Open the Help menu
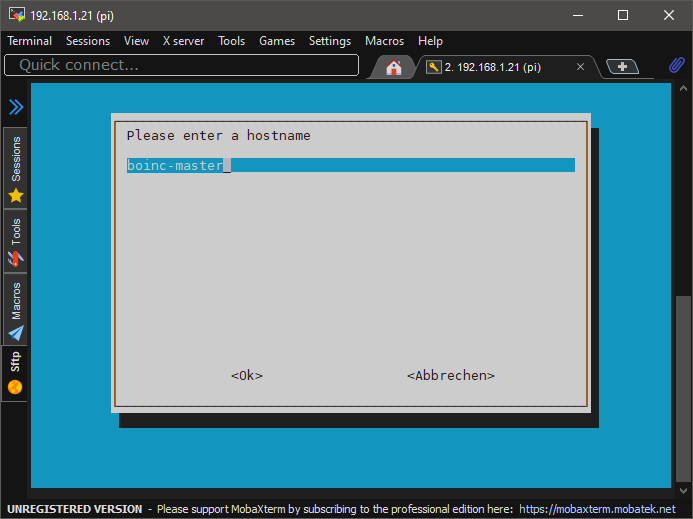This screenshot has width=693, height=519. (430, 41)
